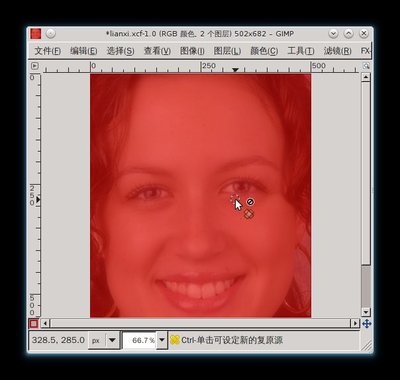Viewport: 400px width, 380px height.
Task: Click the round sticky button in title bar
Action: (x=50, y=34)
